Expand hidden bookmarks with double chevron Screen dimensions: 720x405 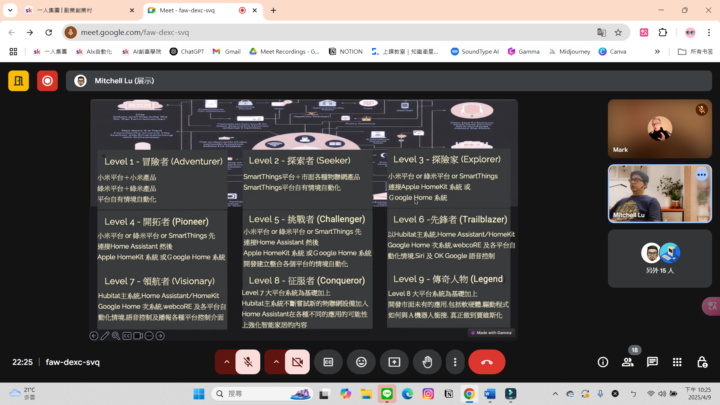[657, 51]
